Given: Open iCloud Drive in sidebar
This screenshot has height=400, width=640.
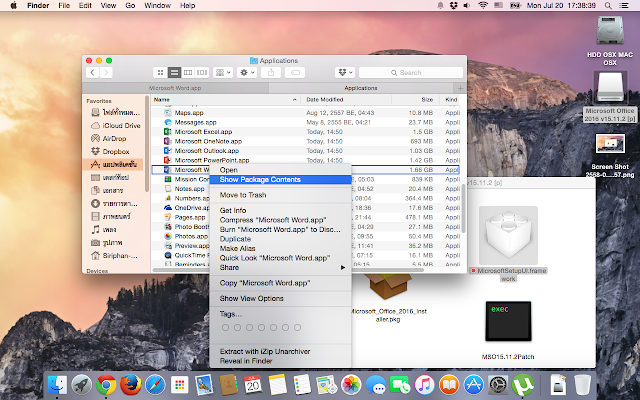Looking at the screenshot, I should (x=116, y=126).
